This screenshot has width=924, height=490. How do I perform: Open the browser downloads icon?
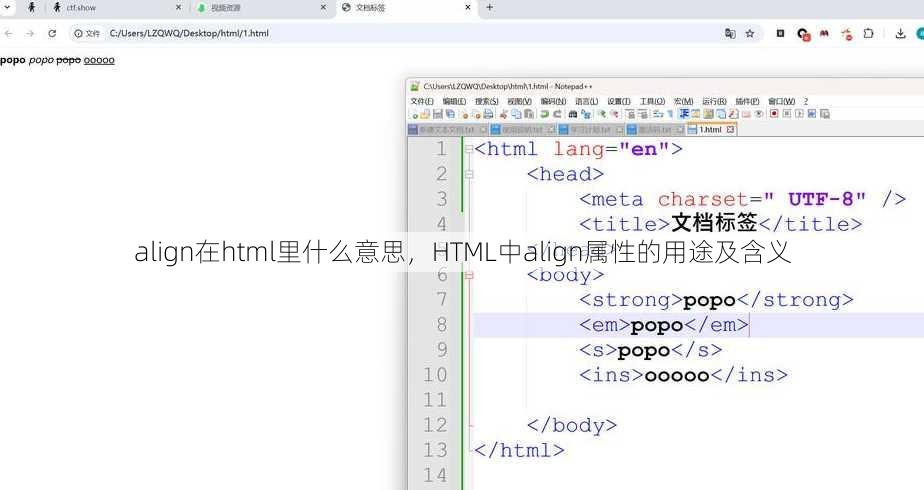tap(900, 34)
